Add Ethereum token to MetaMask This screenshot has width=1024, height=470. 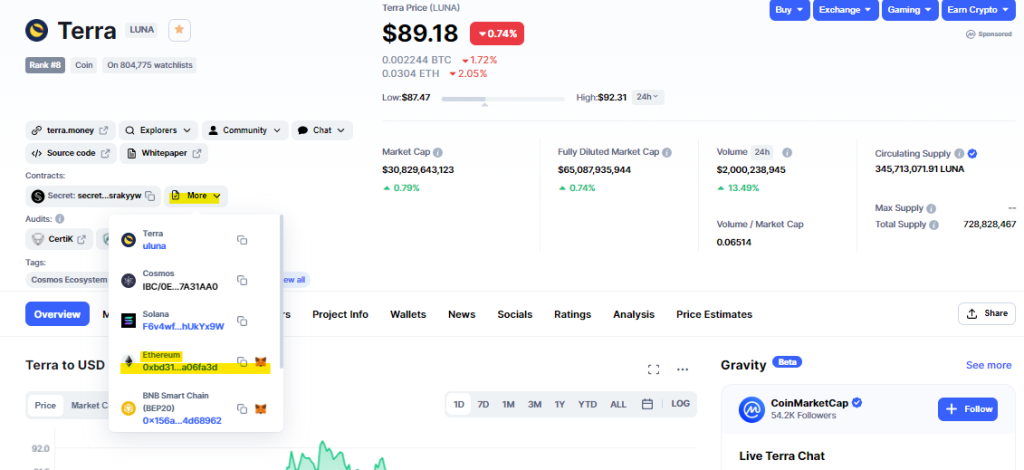click(261, 362)
